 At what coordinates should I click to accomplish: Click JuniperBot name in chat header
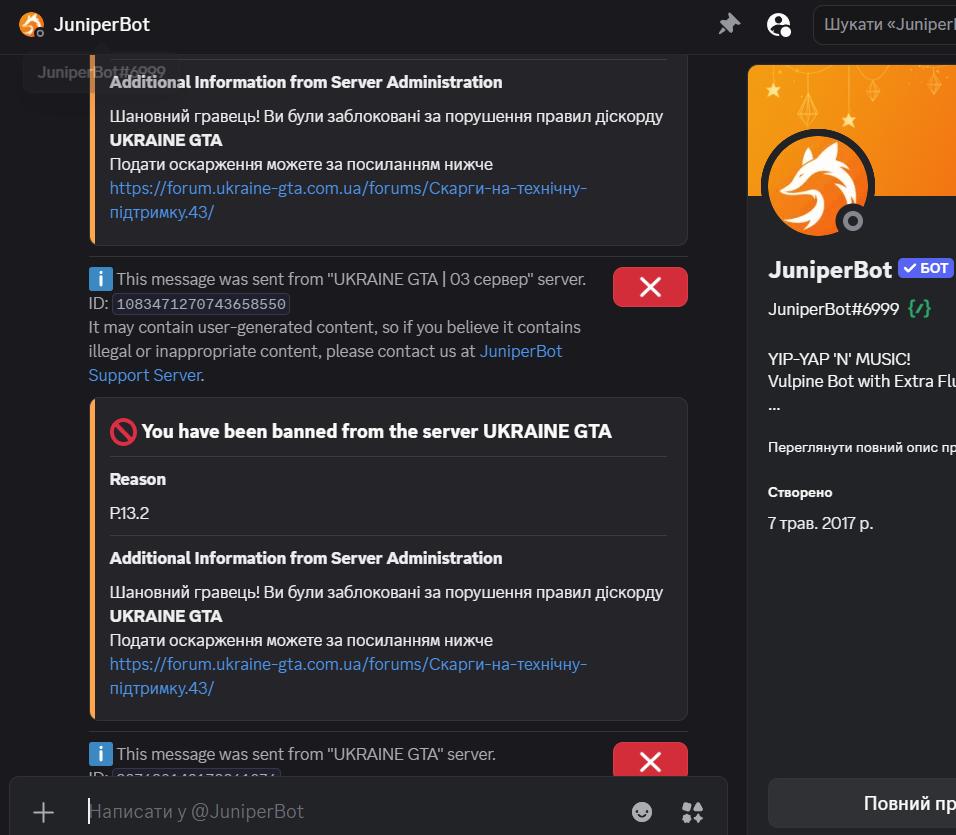[101, 24]
